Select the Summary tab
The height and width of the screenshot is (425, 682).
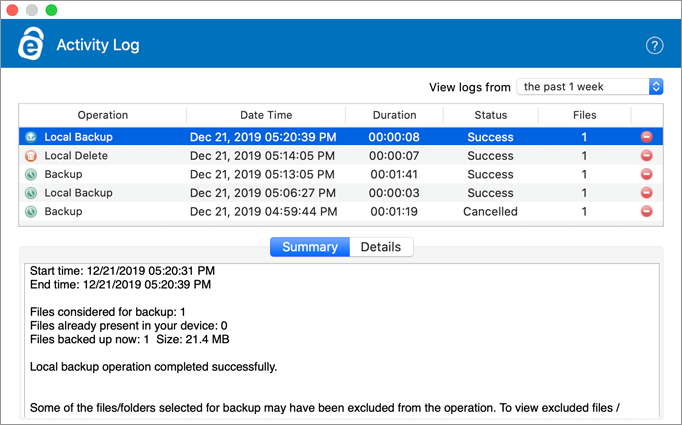[x=310, y=247]
